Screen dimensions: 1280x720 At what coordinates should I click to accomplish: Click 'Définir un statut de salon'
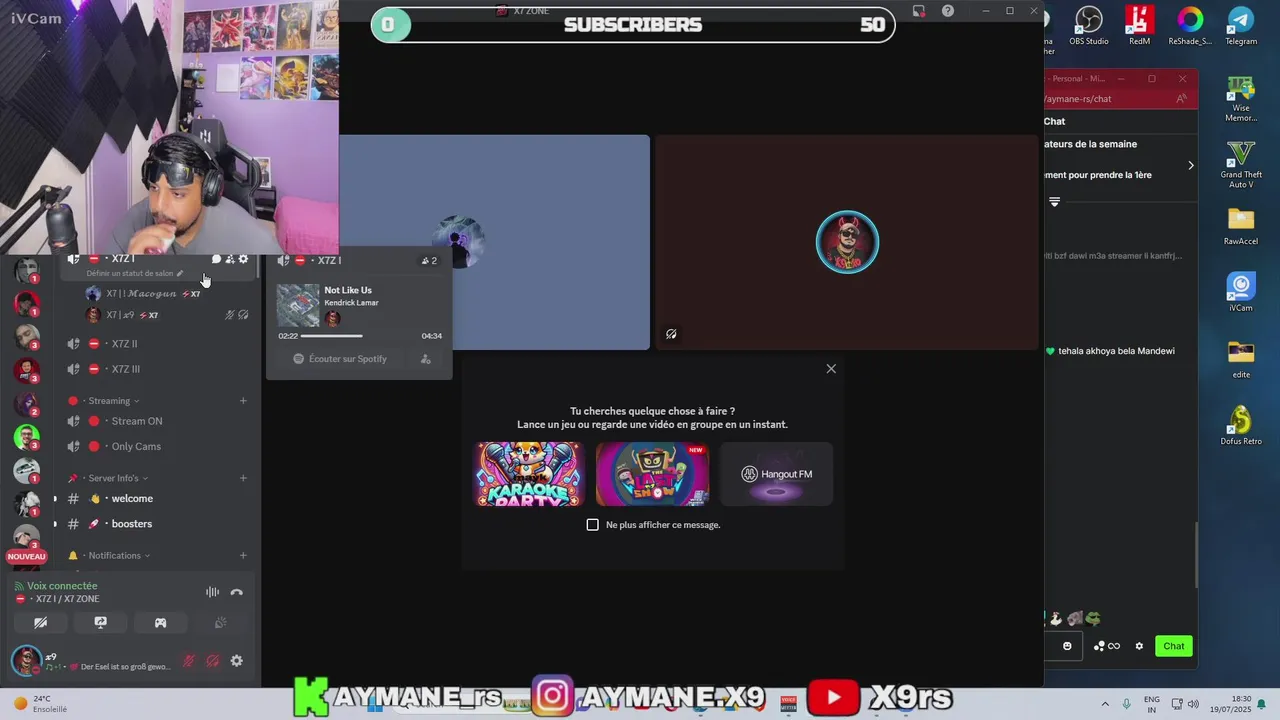tap(135, 273)
